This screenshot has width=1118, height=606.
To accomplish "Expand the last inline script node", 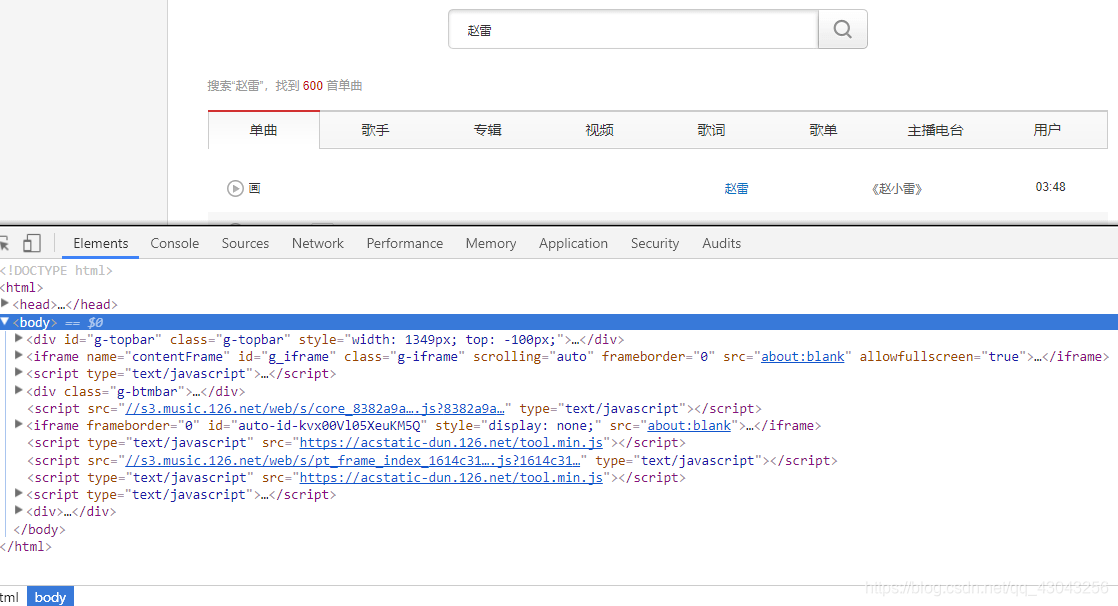I will 19,493.
